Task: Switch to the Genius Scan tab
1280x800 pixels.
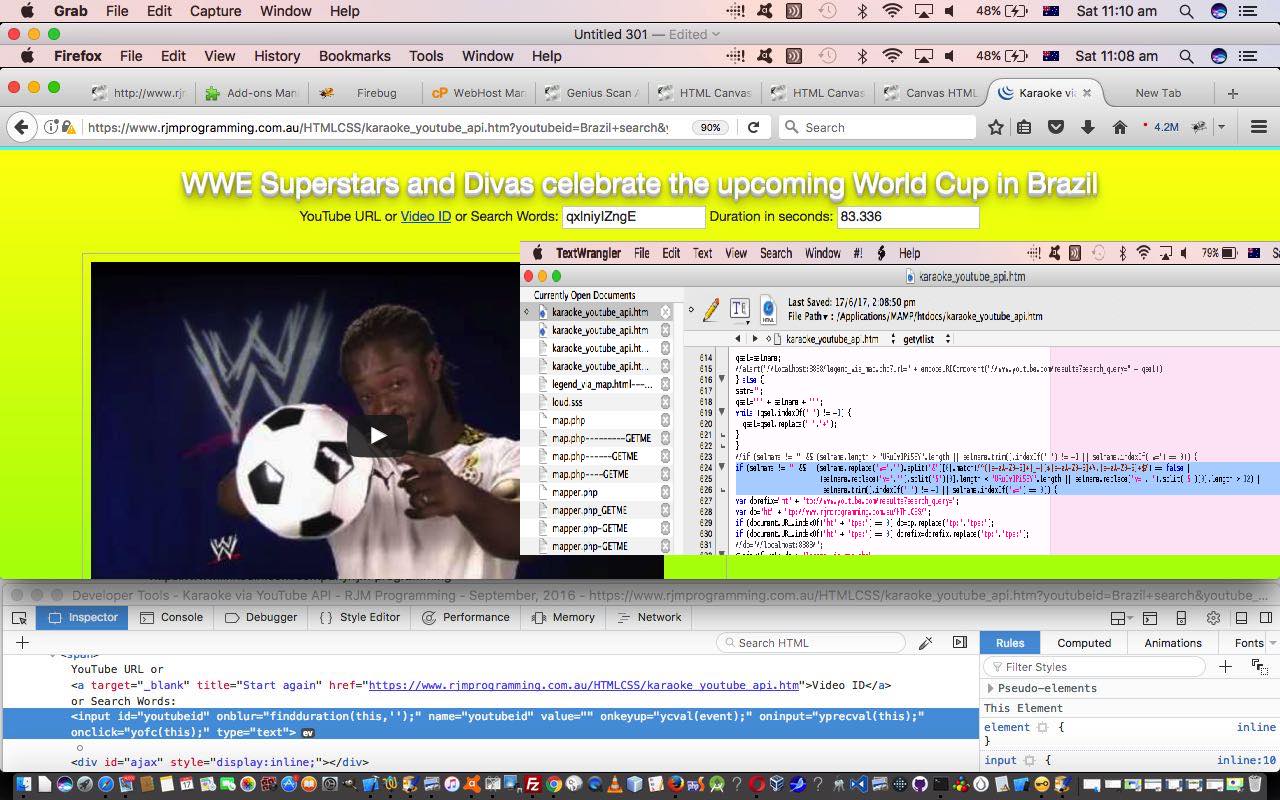Action: pyautogui.click(x=591, y=93)
